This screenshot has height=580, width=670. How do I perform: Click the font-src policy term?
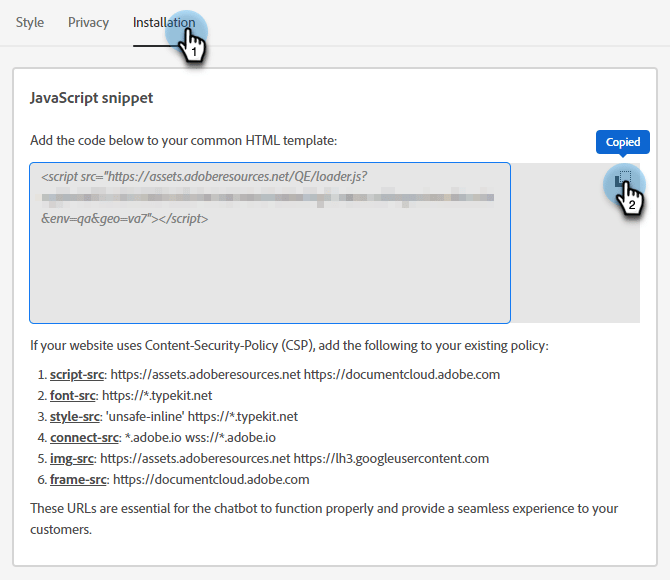point(73,396)
